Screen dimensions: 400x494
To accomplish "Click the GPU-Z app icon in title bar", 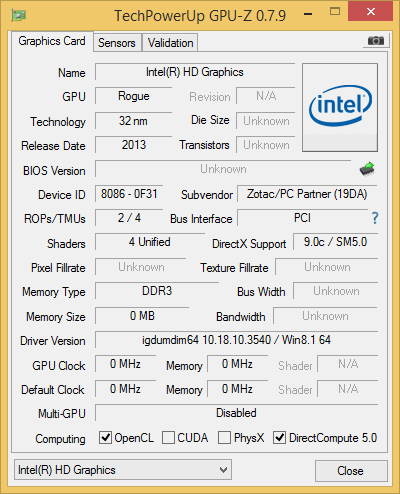I will pyautogui.click(x=18, y=15).
